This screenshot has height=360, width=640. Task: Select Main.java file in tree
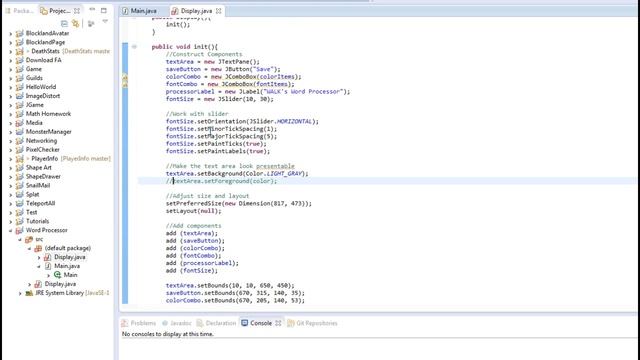[67, 267]
